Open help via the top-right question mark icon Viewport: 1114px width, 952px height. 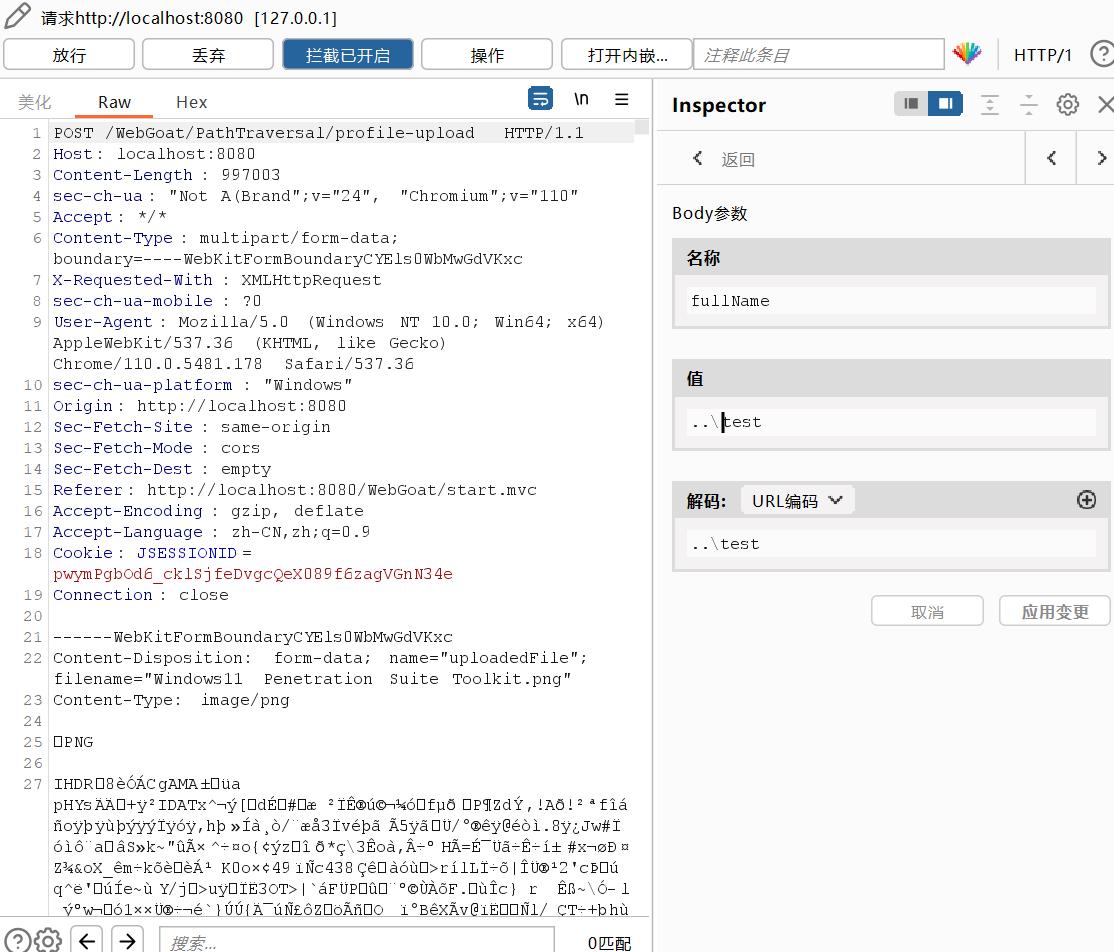(x=1102, y=54)
